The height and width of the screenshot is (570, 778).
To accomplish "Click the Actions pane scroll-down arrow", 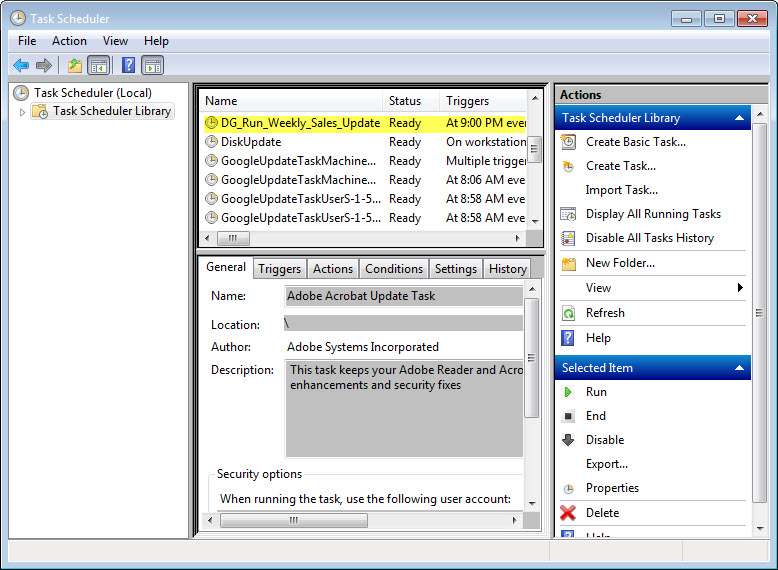I will [x=760, y=529].
